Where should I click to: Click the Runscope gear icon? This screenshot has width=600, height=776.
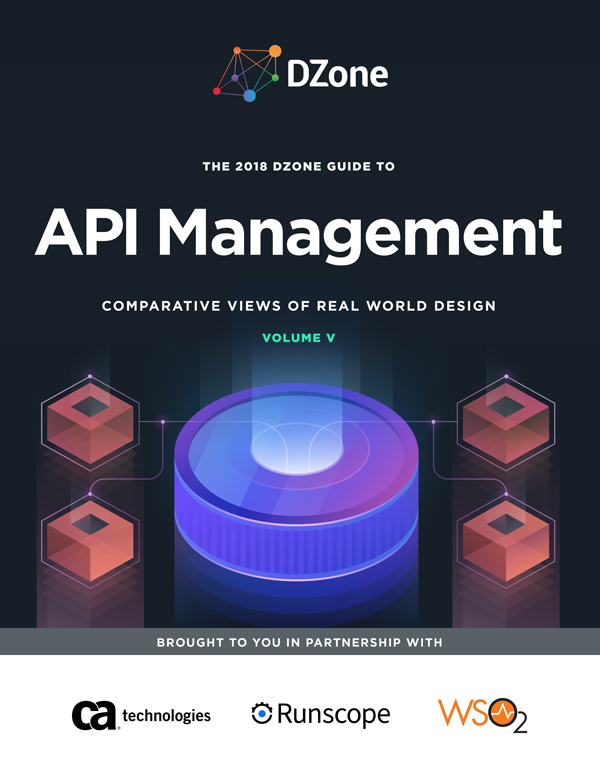(x=262, y=714)
